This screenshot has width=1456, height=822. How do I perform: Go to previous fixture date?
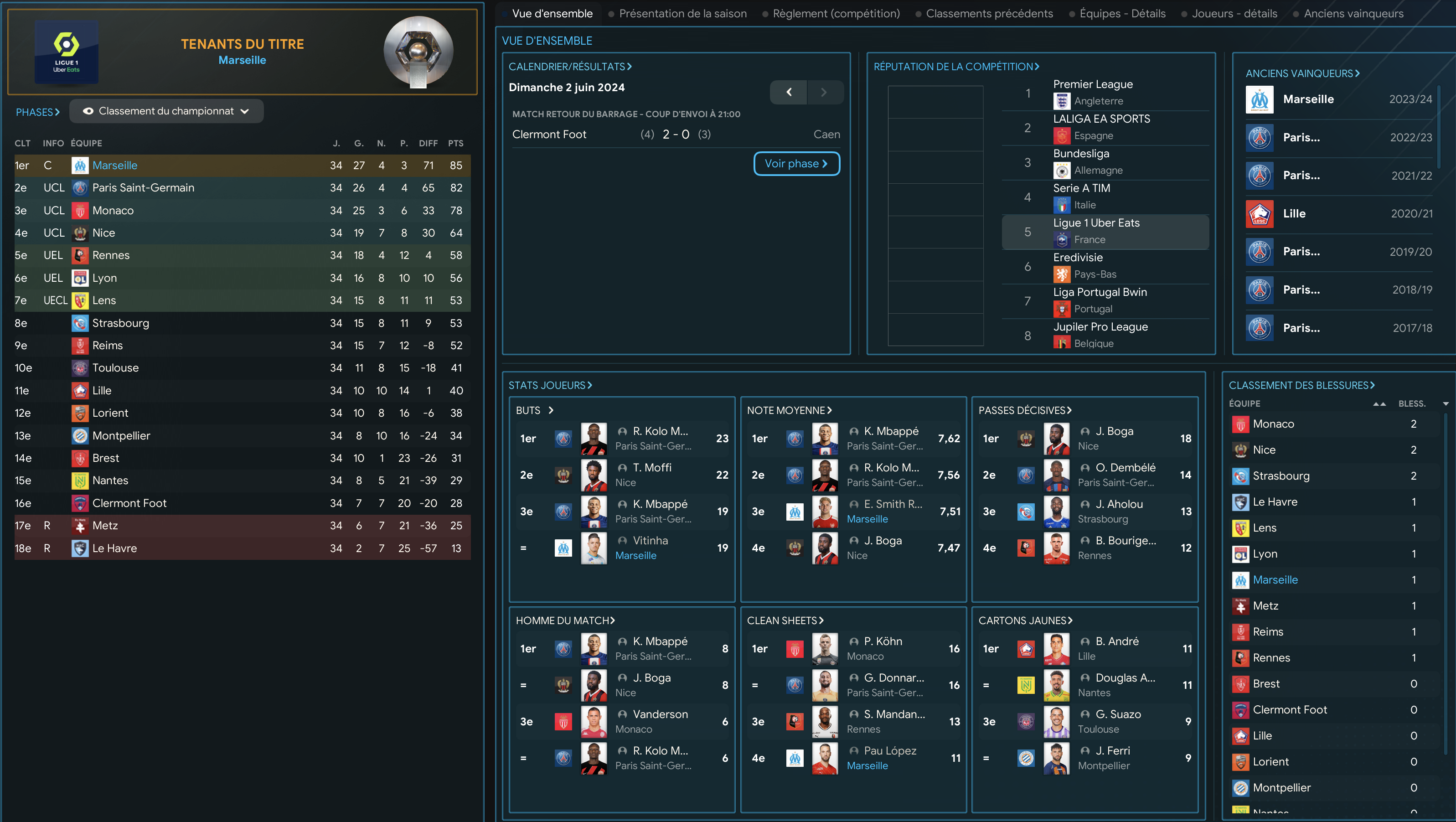point(789,92)
